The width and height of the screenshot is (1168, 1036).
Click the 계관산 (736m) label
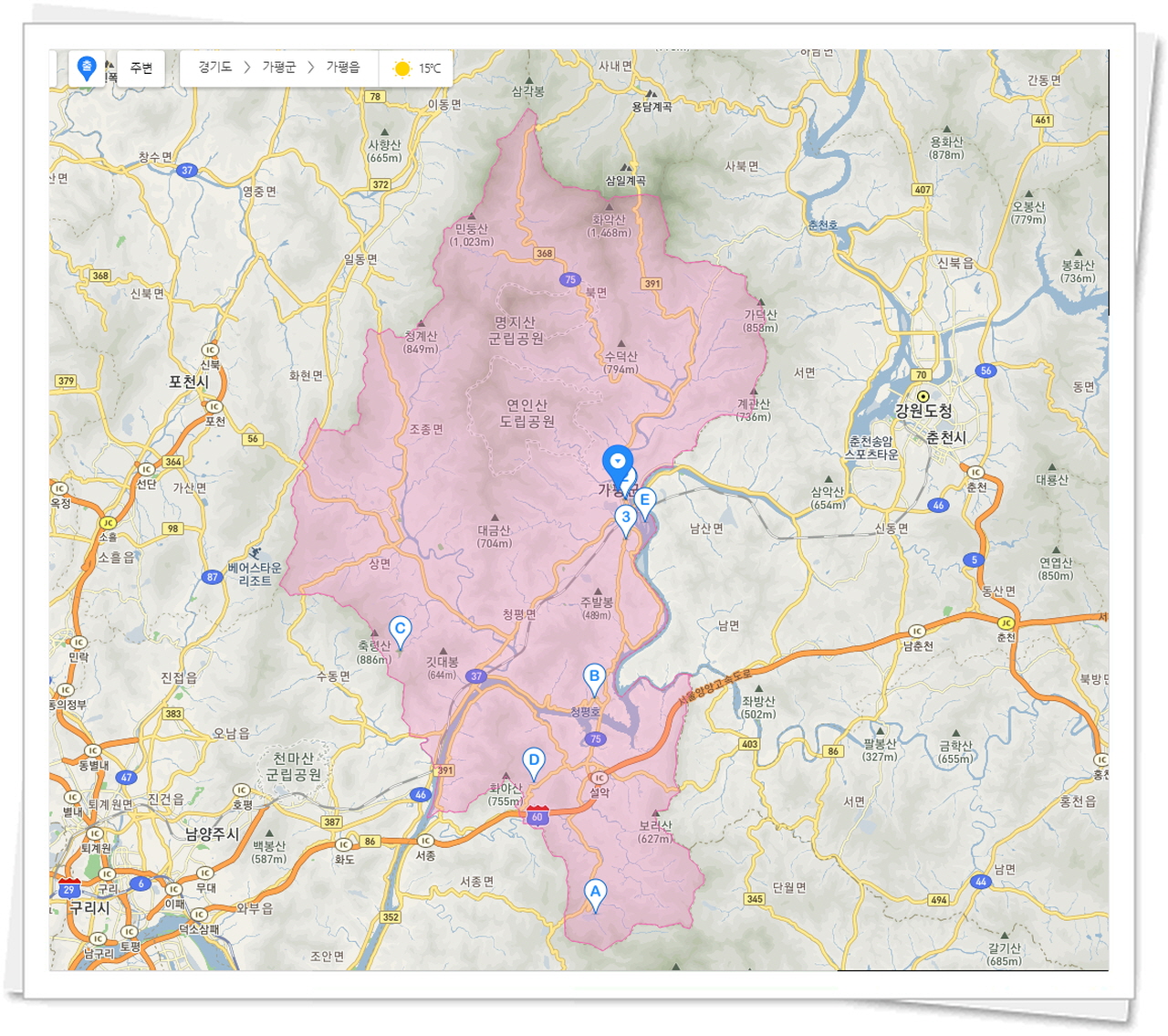[x=754, y=410]
